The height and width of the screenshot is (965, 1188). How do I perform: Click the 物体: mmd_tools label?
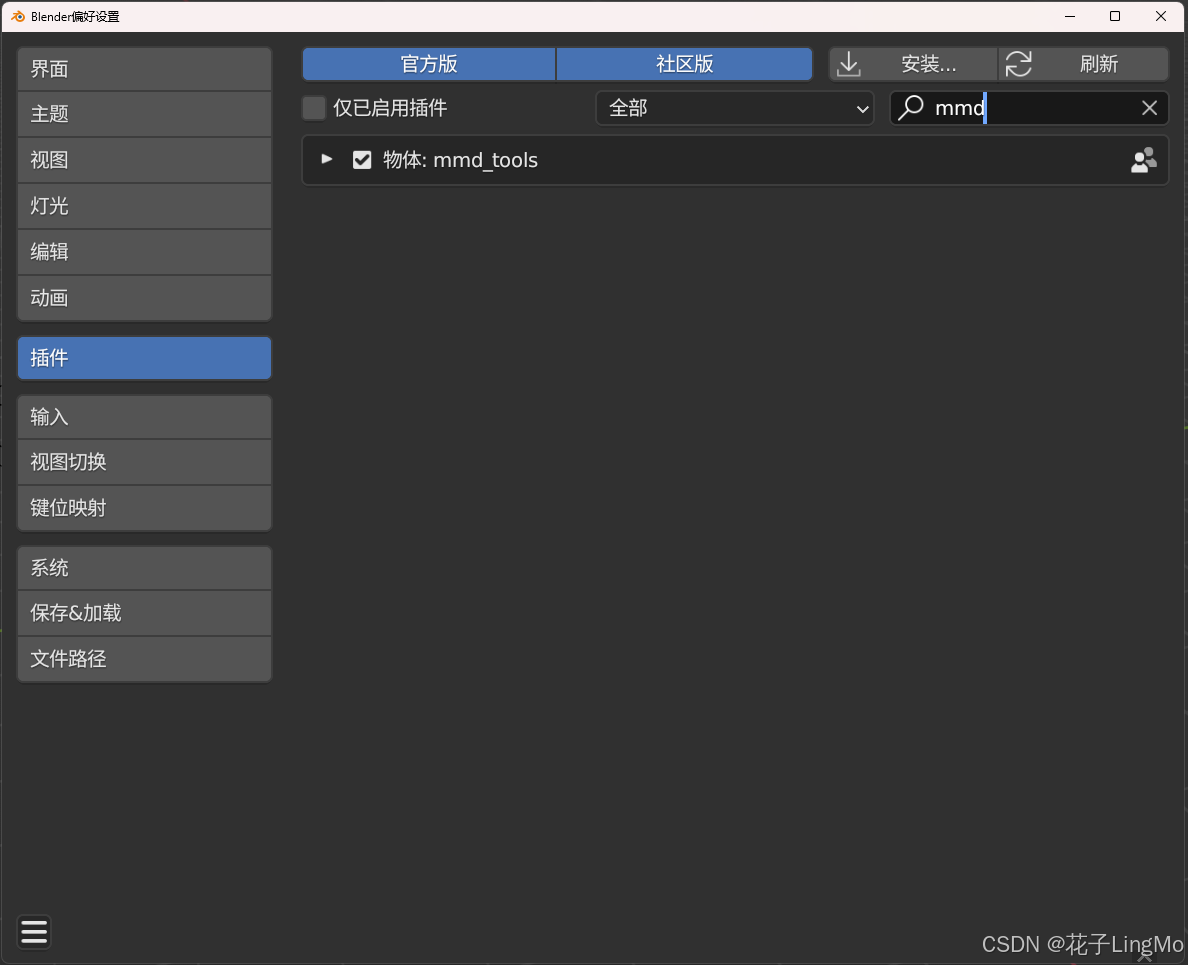[x=461, y=160]
